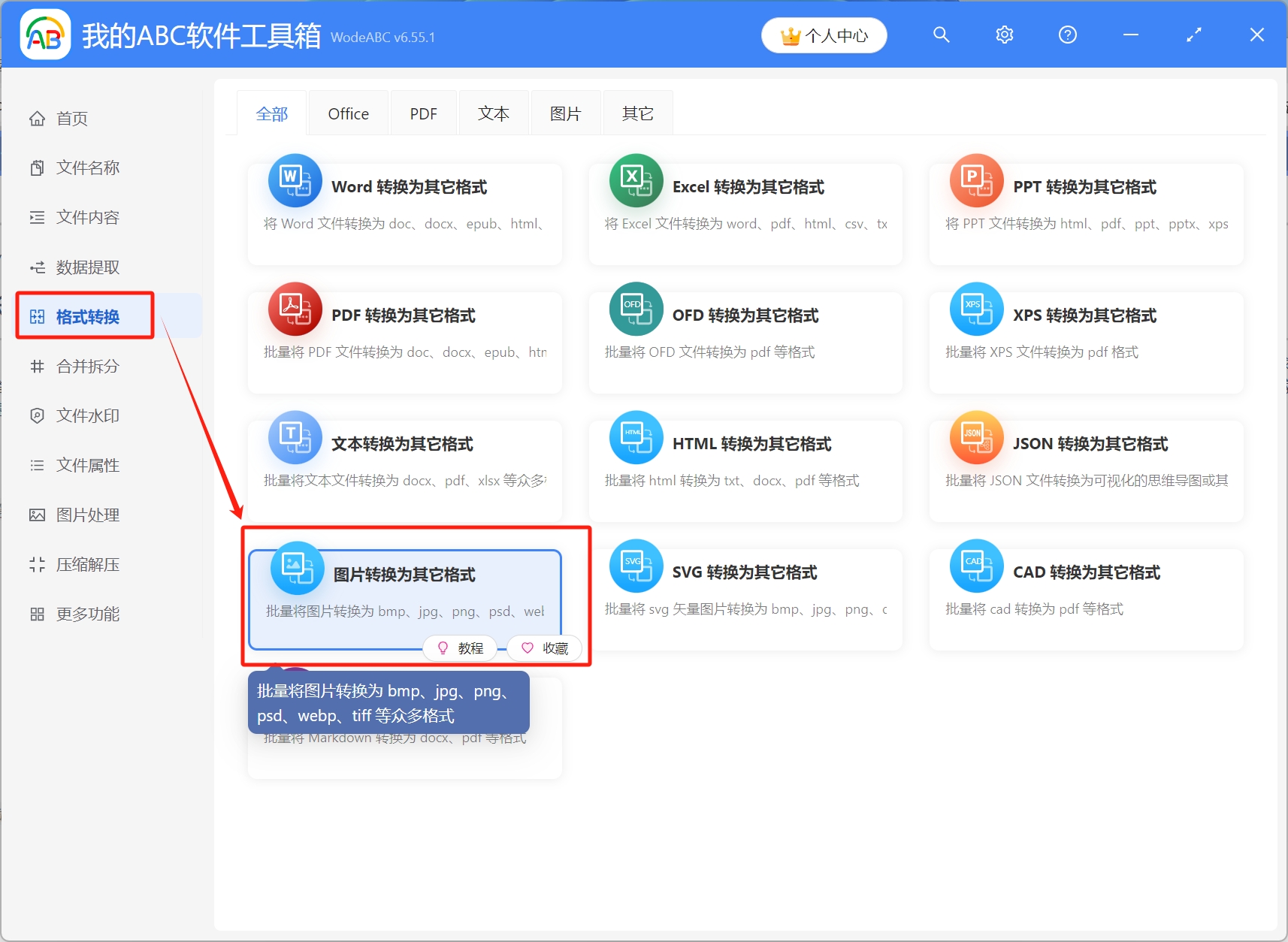This screenshot has width=1288, height=942.
Task: Click the Excel conversion icon
Action: 636,181
